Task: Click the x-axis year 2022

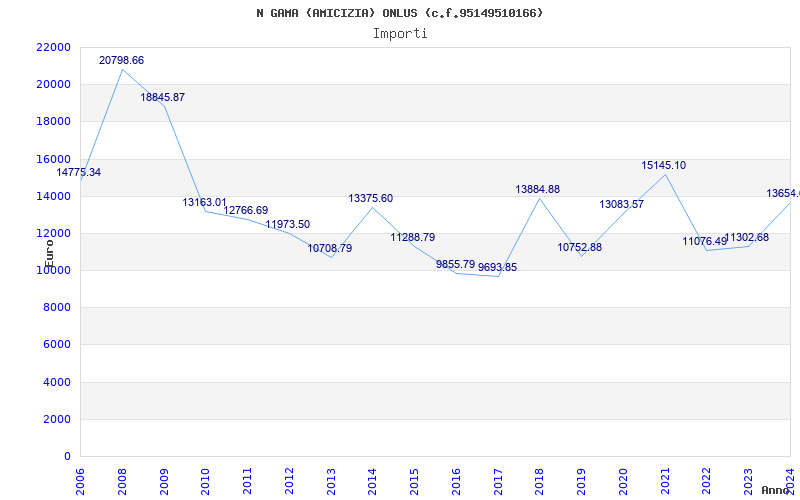Action: click(x=707, y=481)
